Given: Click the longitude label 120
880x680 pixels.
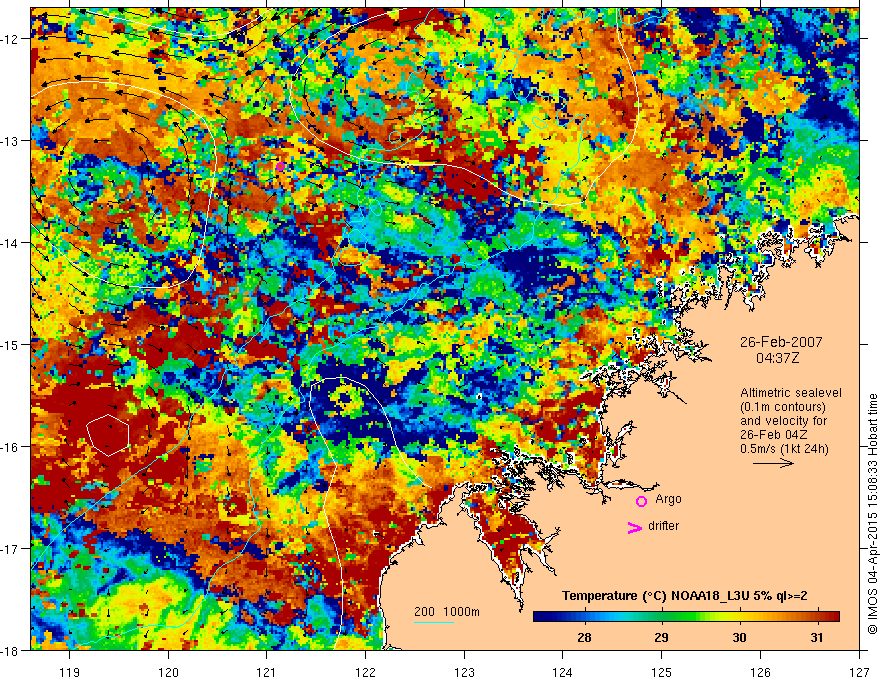Looking at the screenshot, I should click(x=168, y=672).
